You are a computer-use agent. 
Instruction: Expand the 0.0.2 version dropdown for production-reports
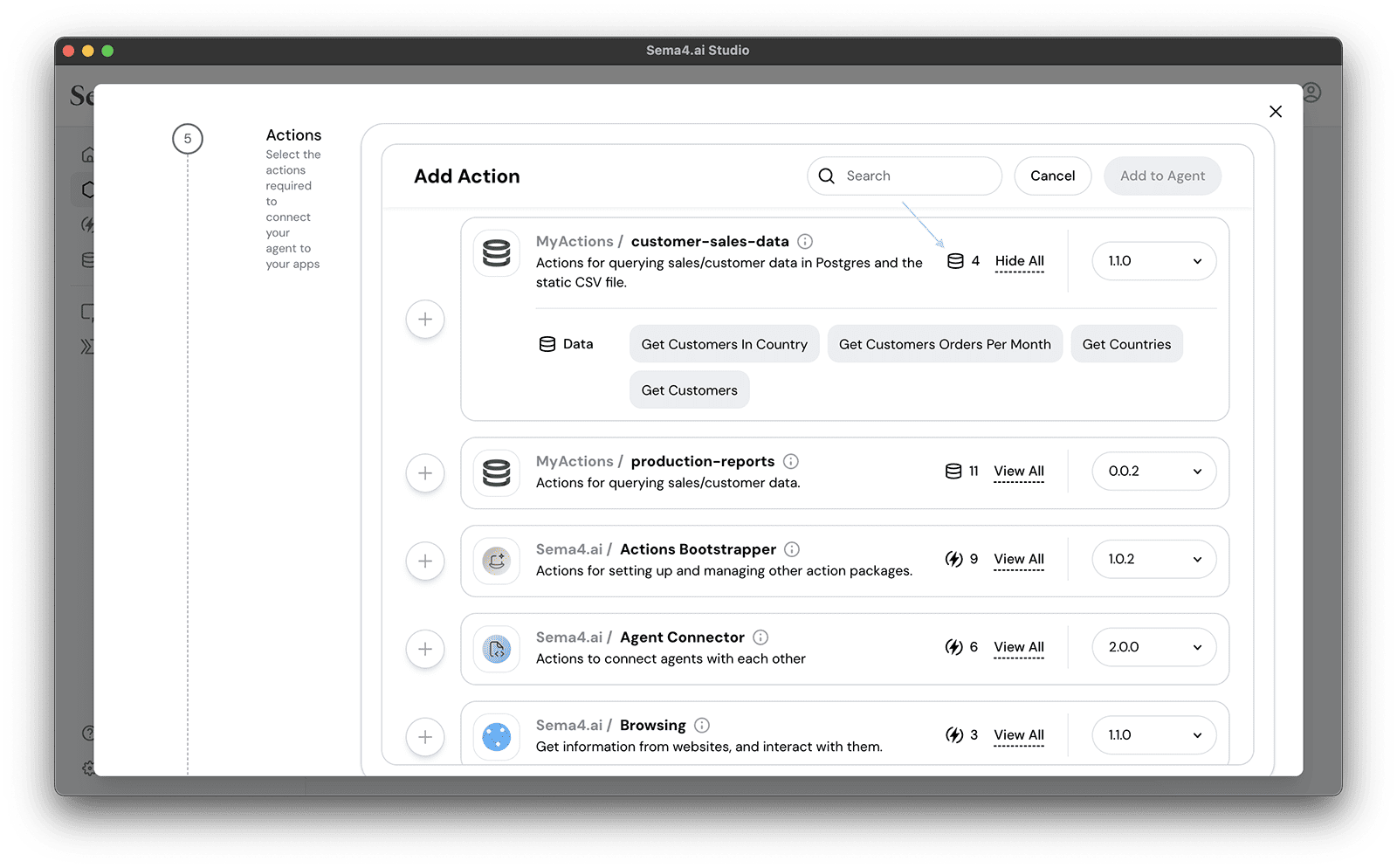coord(1153,471)
